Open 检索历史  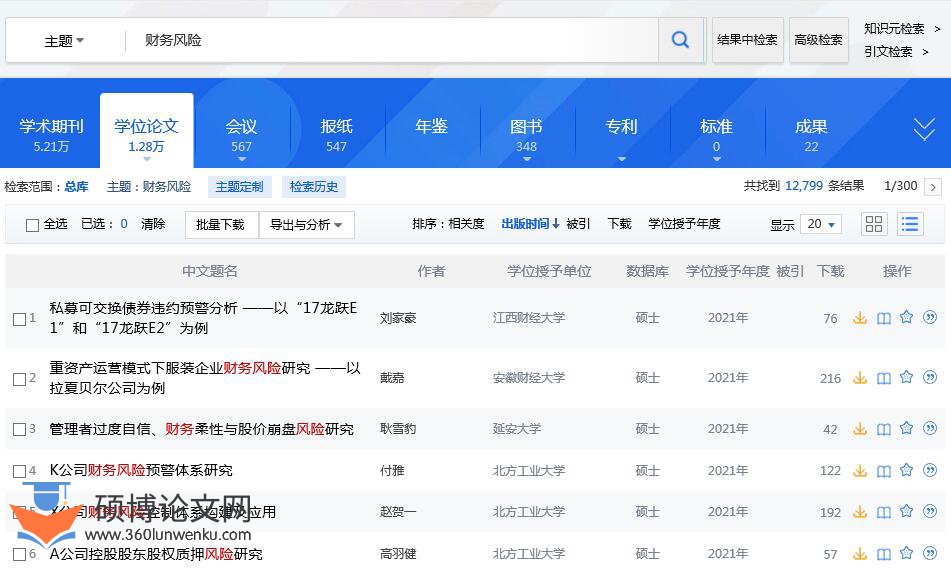click(x=314, y=187)
